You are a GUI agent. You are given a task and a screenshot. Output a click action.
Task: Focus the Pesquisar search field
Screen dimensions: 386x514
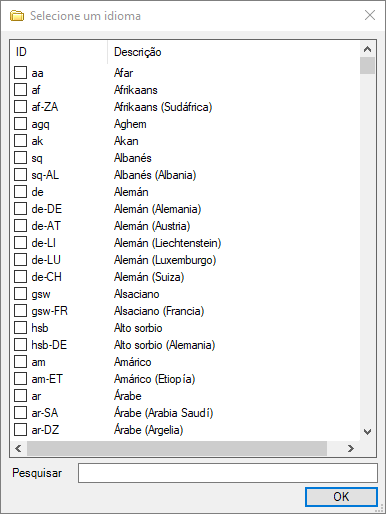tap(228, 473)
